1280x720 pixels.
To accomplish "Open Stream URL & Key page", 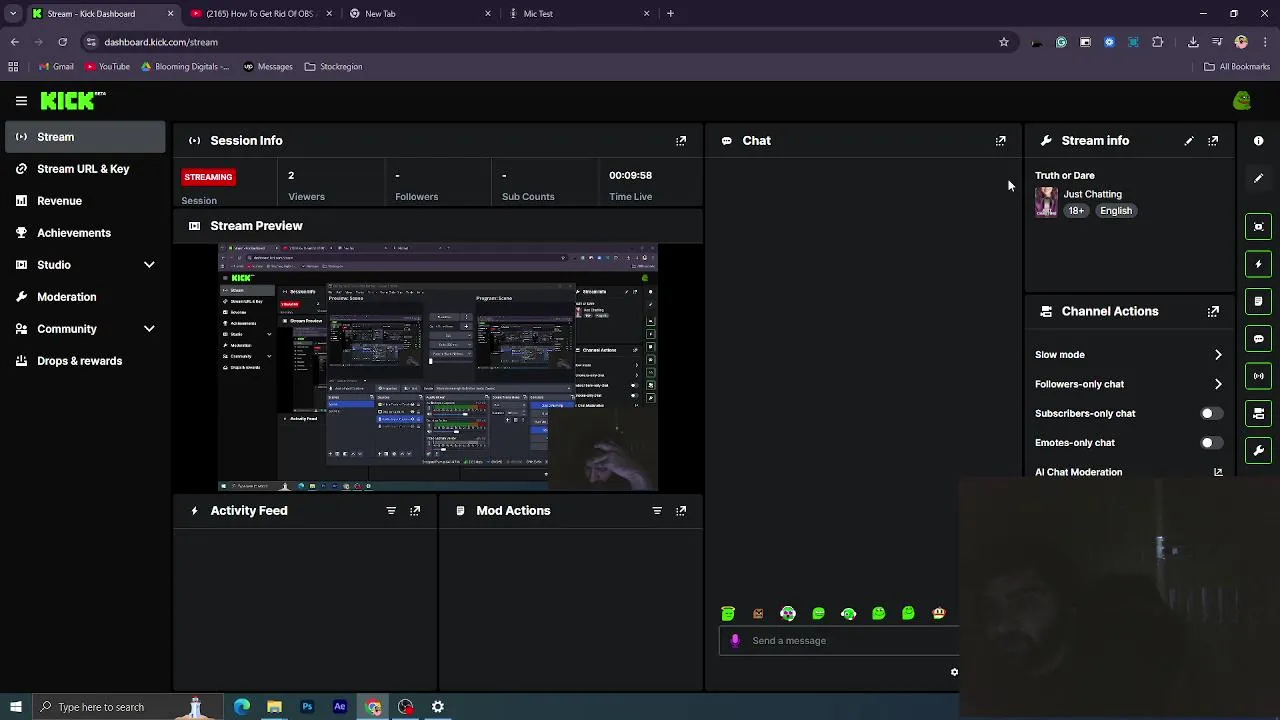I will pyautogui.click(x=85, y=169).
